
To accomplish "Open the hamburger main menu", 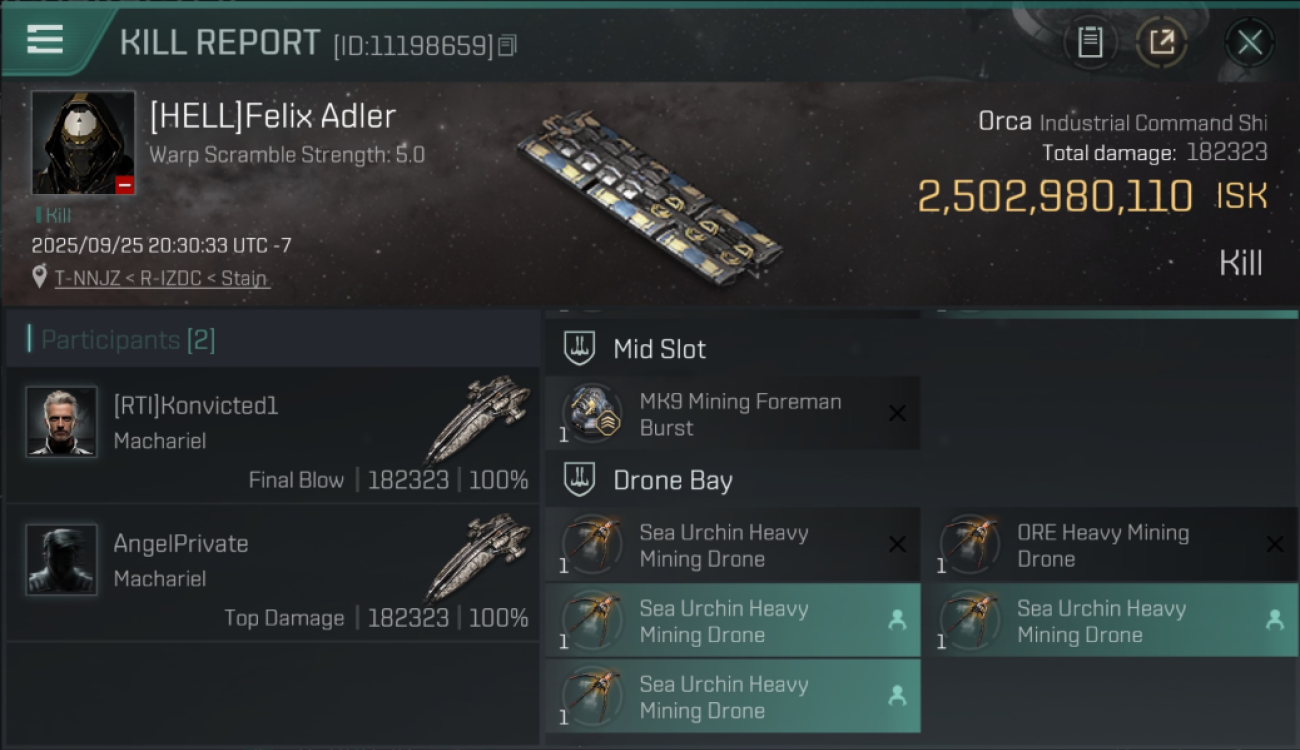I will coord(45,40).
